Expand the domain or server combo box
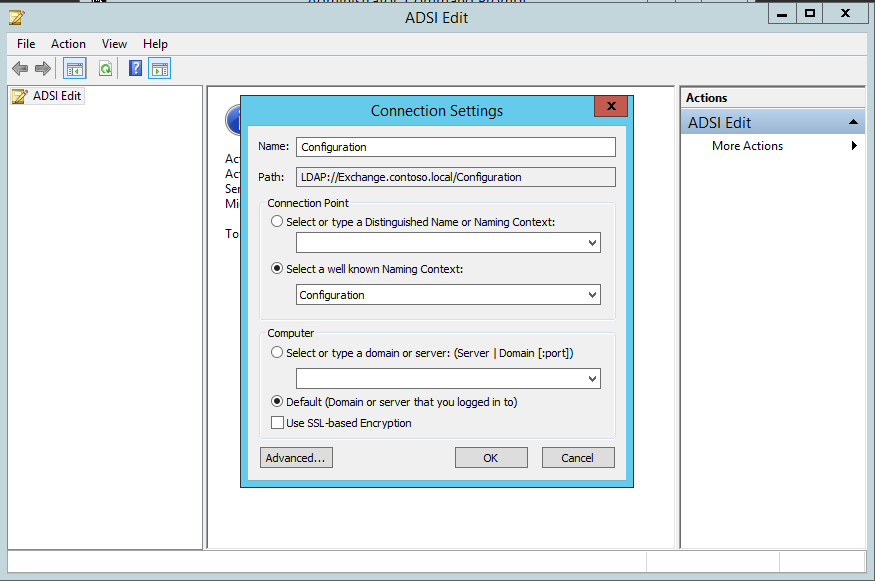 [x=592, y=379]
